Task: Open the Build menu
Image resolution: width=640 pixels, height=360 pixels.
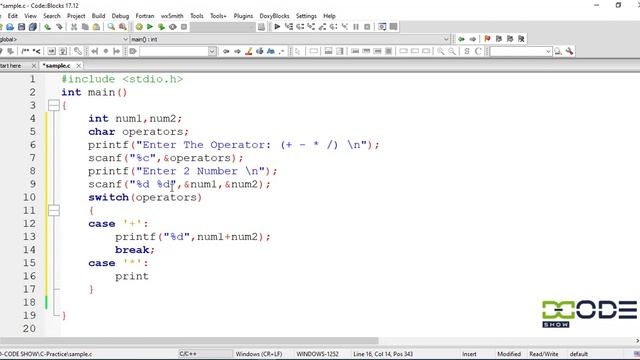Action: 98,16
